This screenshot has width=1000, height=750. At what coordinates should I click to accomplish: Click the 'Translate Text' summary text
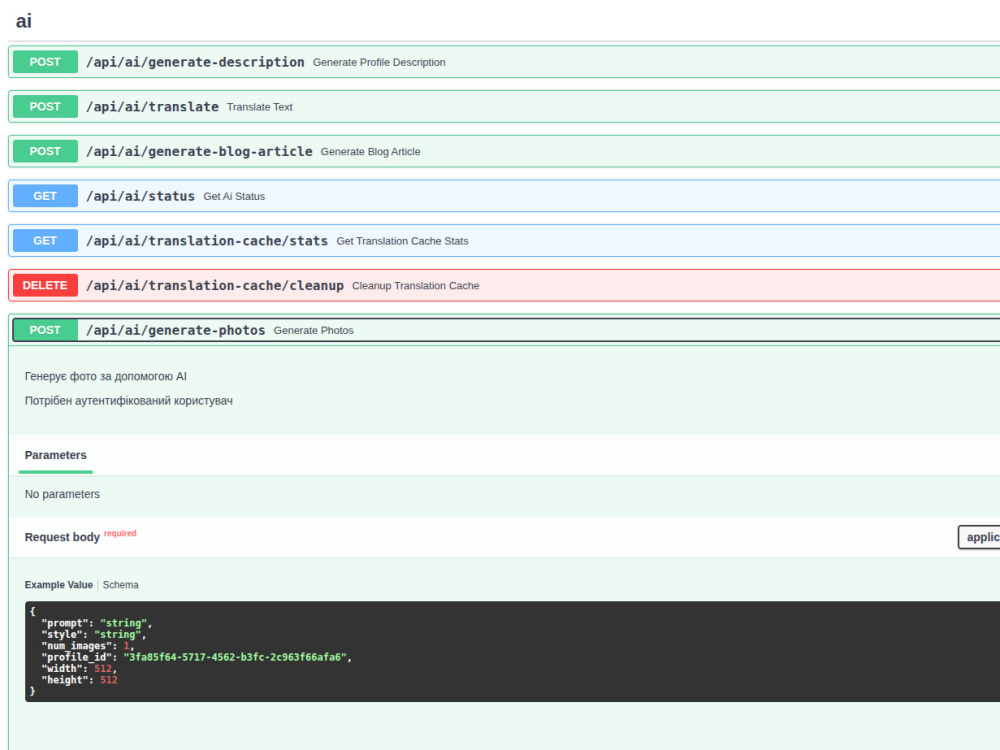point(260,107)
